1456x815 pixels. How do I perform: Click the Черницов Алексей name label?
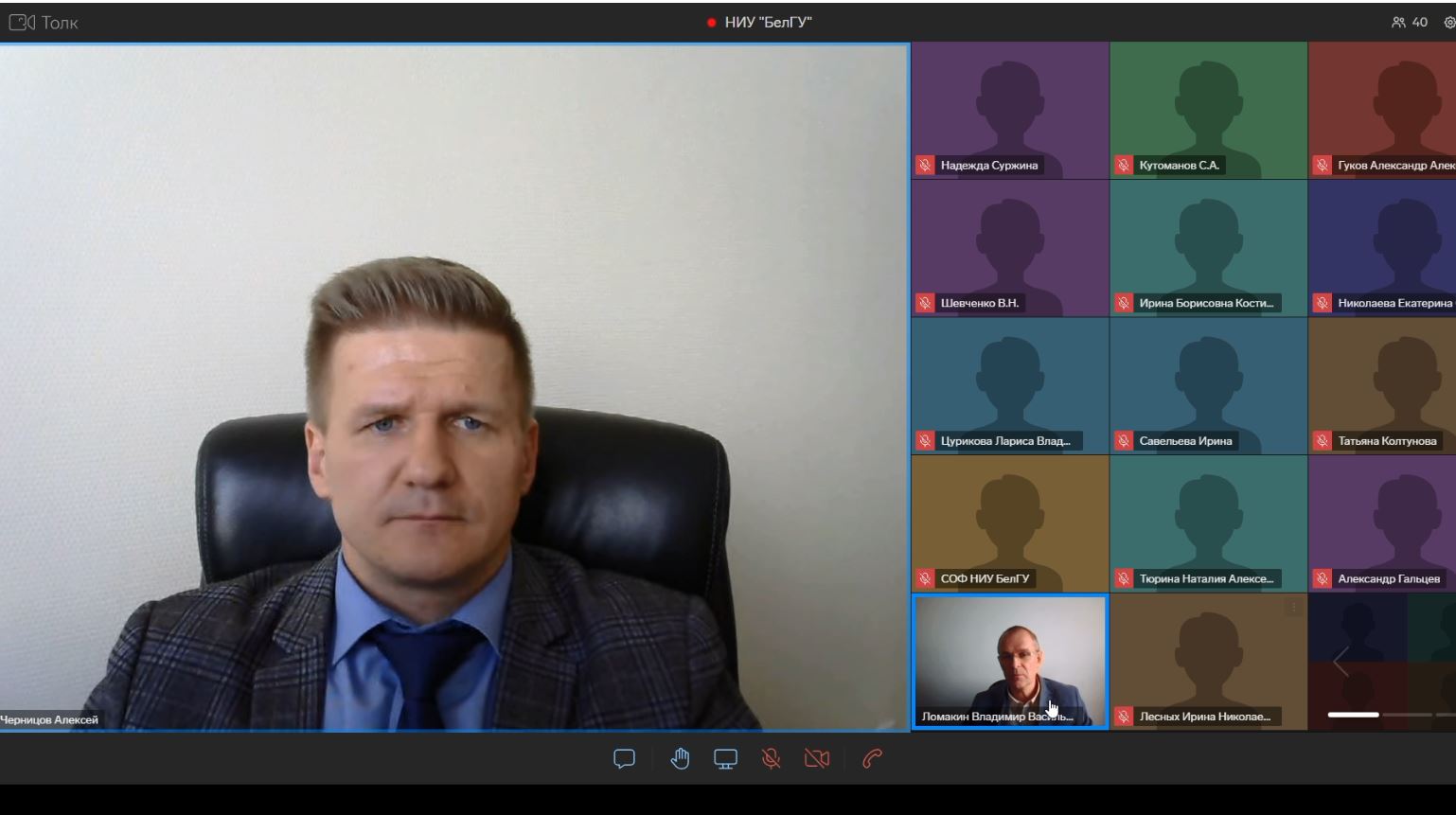click(x=49, y=719)
